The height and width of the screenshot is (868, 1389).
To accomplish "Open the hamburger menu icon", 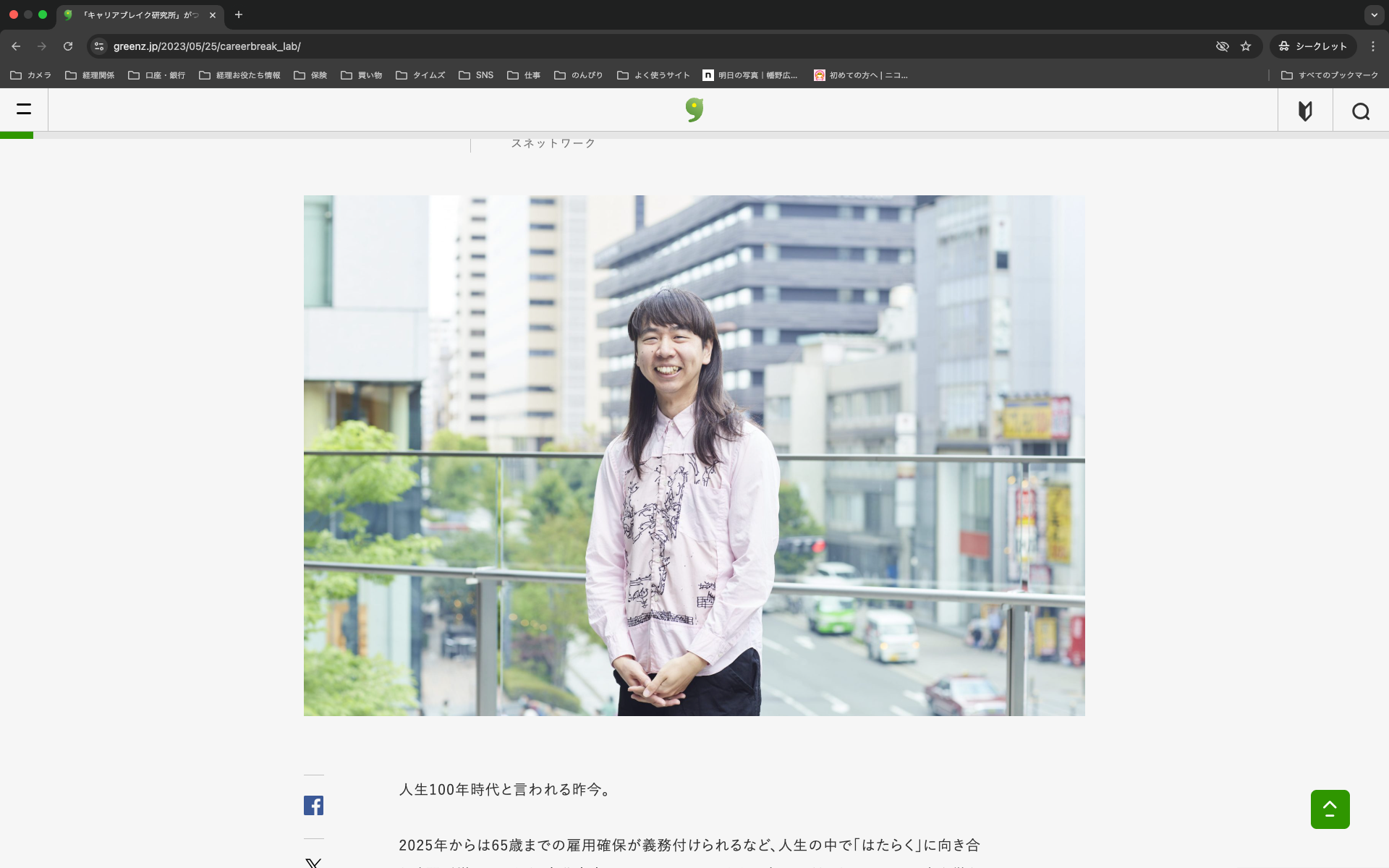I will [x=24, y=110].
